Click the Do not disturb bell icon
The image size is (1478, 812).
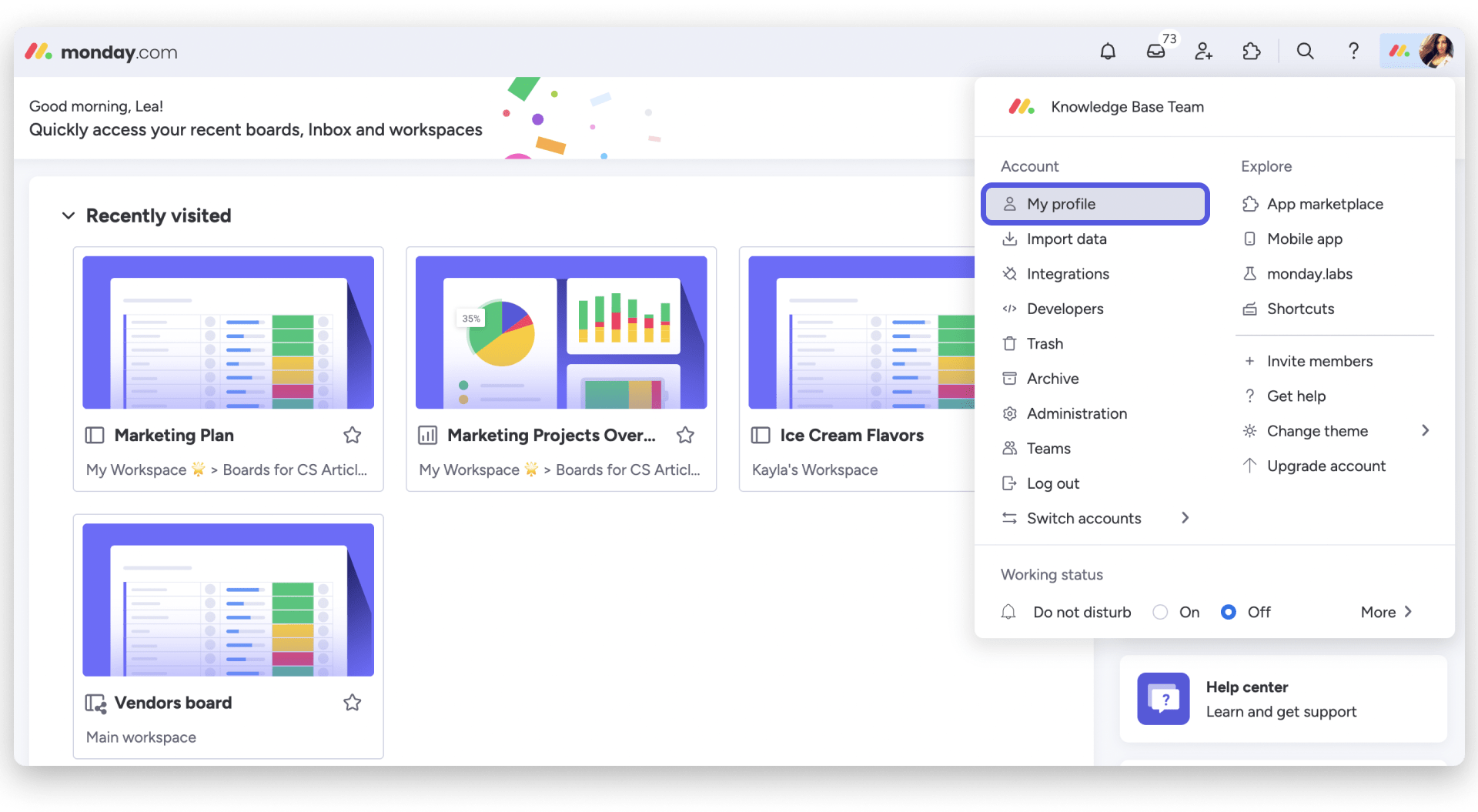pyautogui.click(x=1008, y=613)
